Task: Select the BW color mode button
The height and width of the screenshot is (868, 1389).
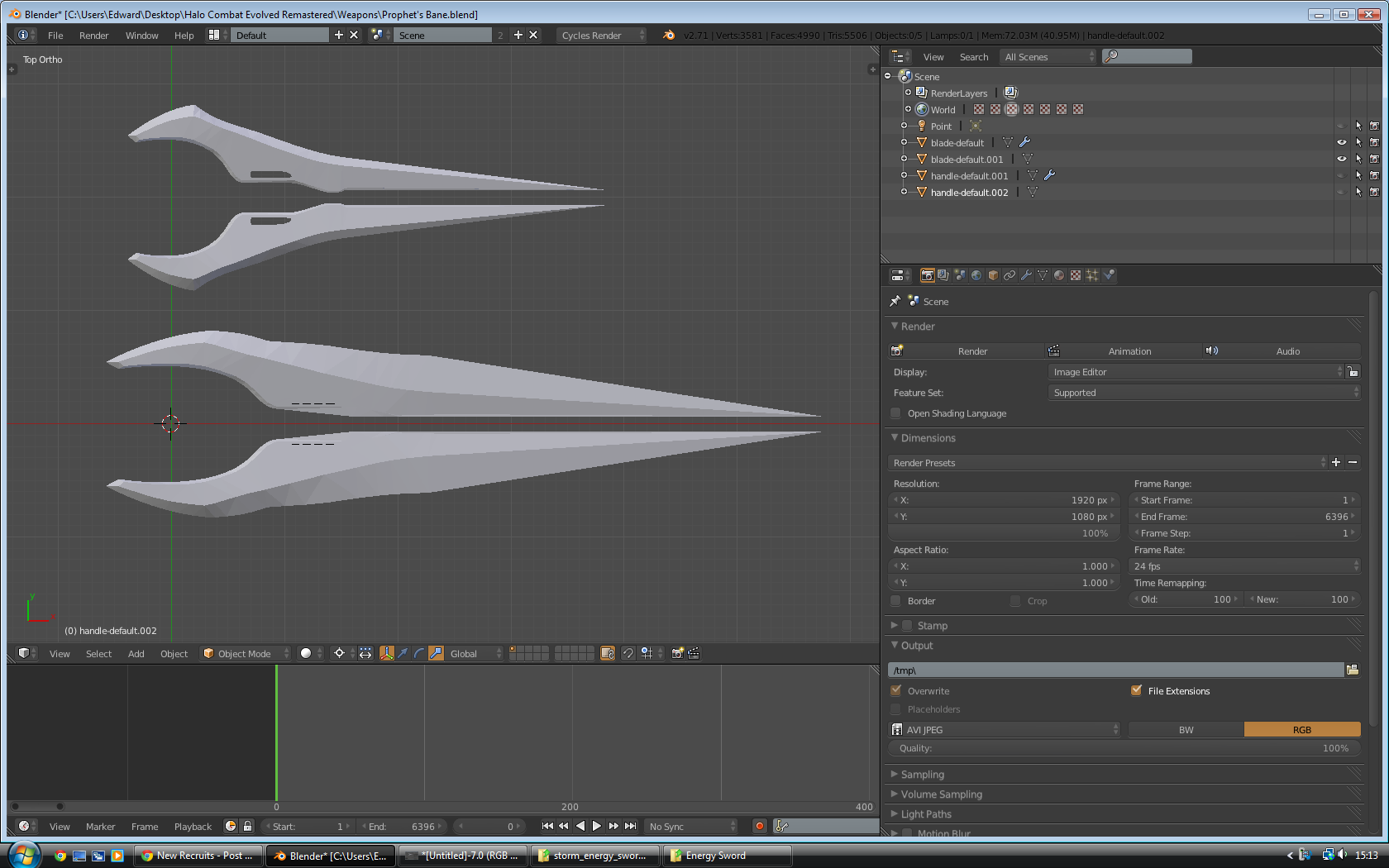Action: click(x=1186, y=729)
